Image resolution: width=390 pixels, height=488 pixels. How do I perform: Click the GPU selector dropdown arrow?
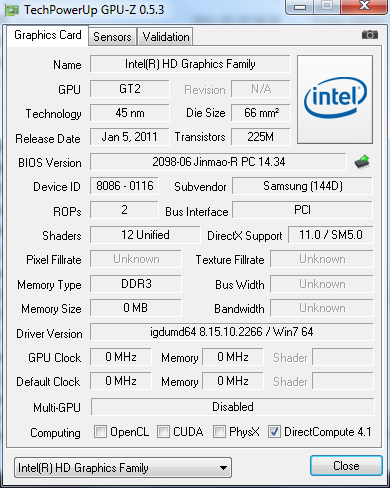(223, 468)
